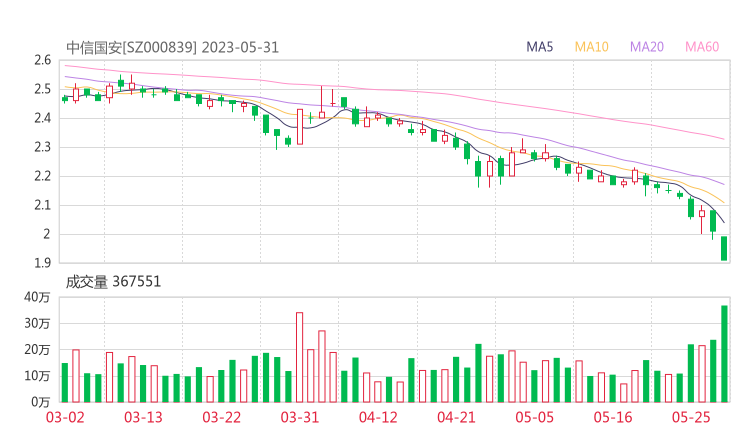Select the 2.3 price axis label
The image size is (740, 440).
pyautogui.click(x=42, y=147)
